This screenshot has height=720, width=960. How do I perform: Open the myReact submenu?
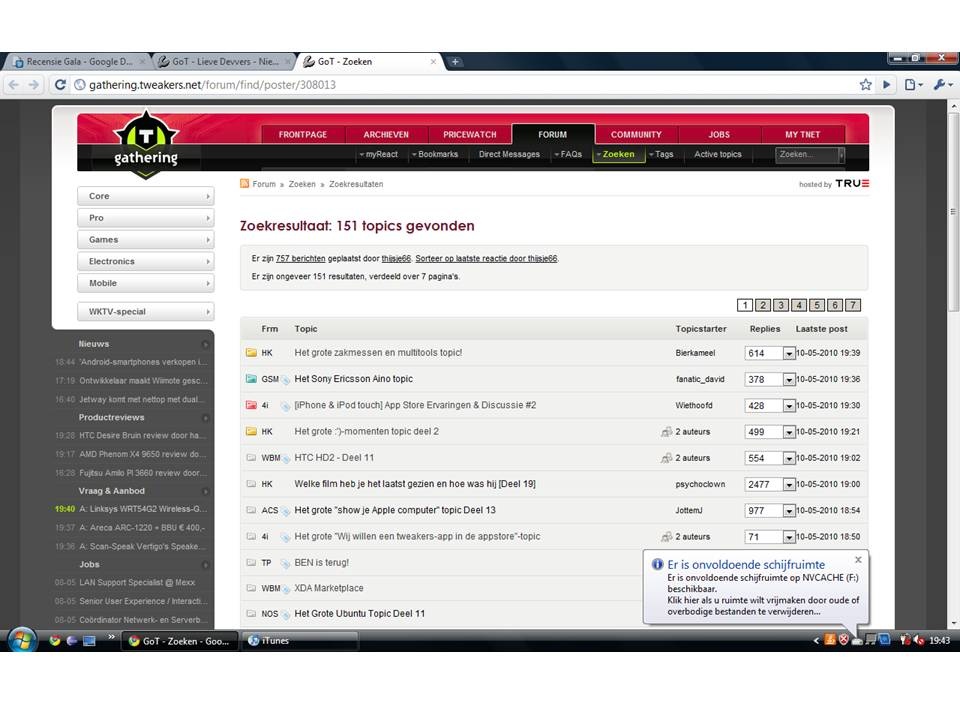point(378,154)
